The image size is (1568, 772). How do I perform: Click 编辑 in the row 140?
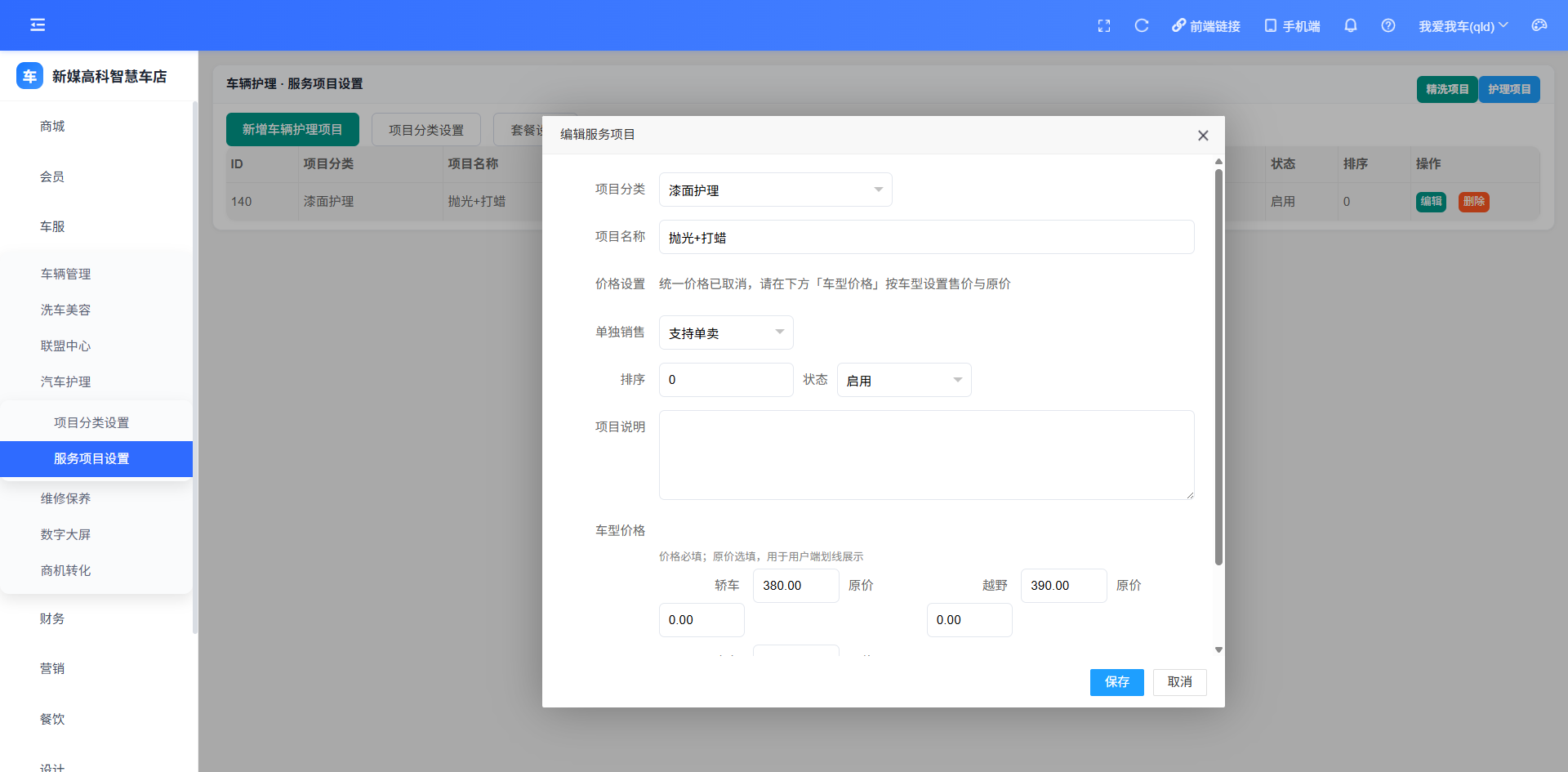1431,202
